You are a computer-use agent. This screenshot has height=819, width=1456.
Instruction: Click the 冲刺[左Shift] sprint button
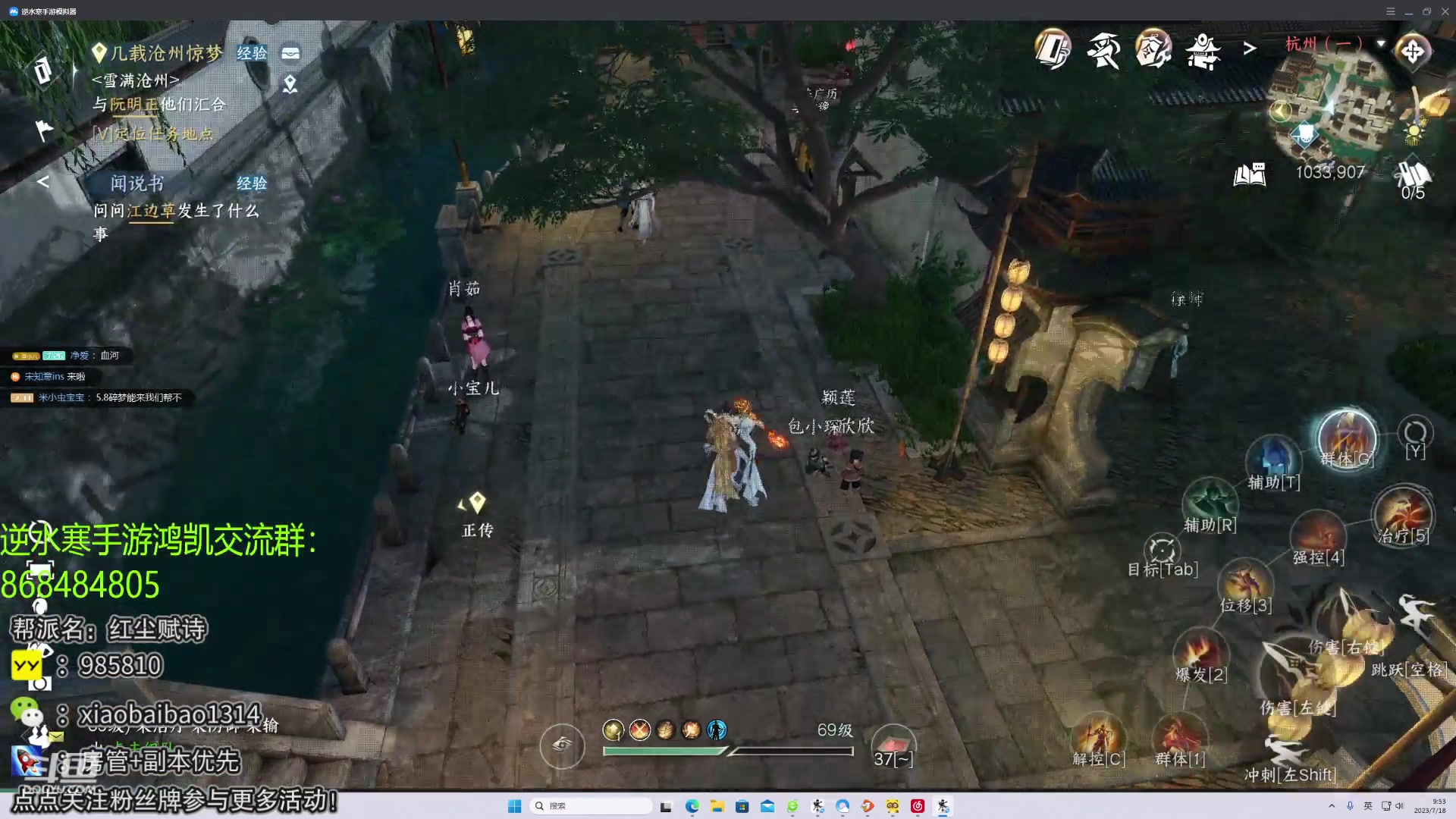tap(1289, 758)
